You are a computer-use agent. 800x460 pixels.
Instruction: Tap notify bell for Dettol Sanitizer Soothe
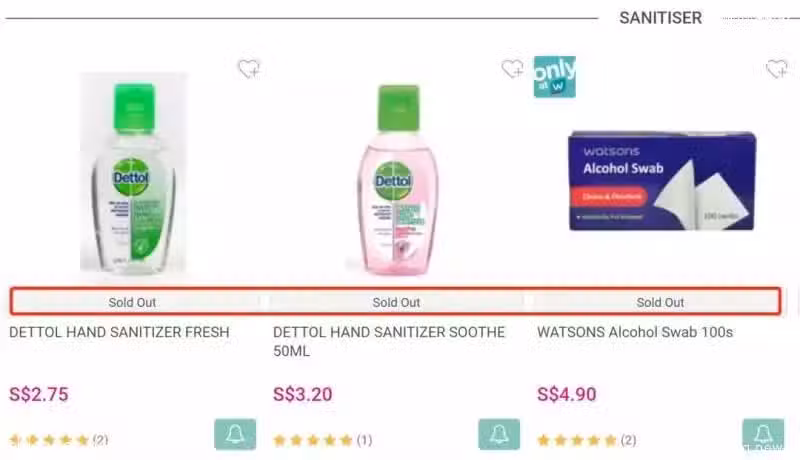coord(499,434)
